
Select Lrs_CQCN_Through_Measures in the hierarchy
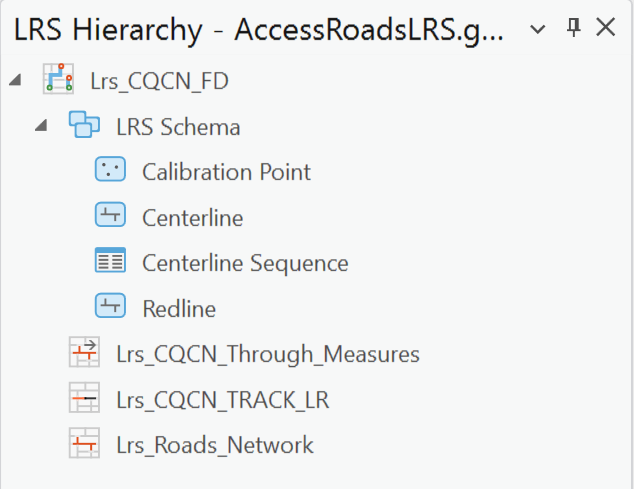[267, 354]
